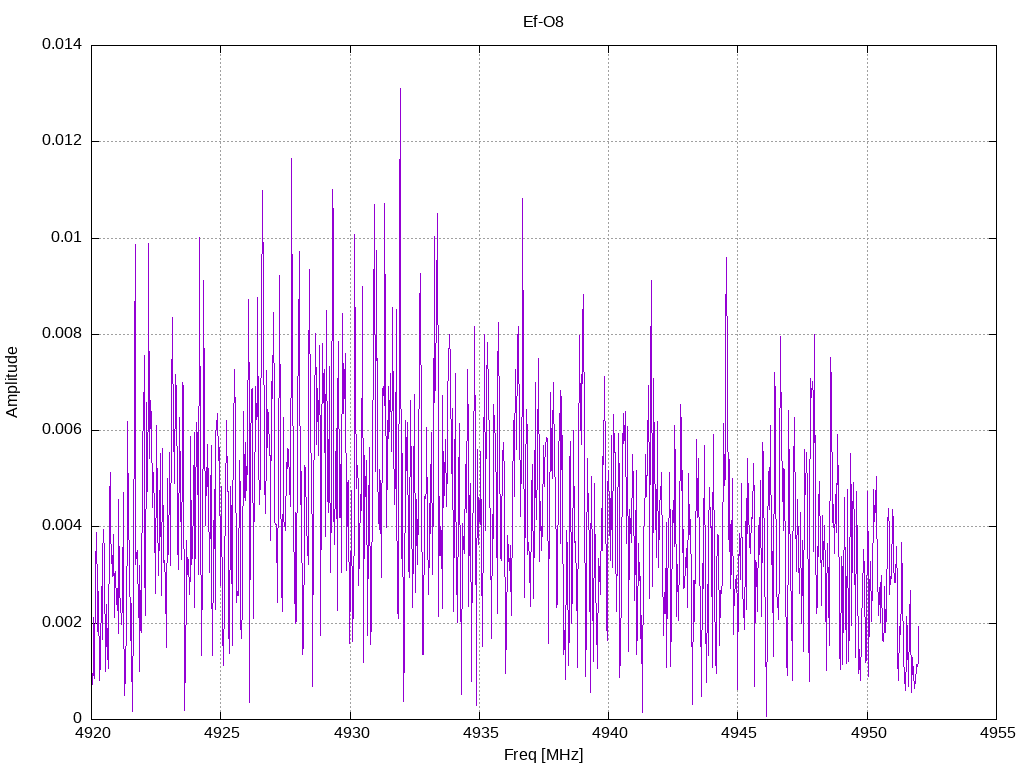Image resolution: width=1024 pixels, height=768 pixels.
Task: Click the 4950 x-axis tick label
Action: coord(868,733)
